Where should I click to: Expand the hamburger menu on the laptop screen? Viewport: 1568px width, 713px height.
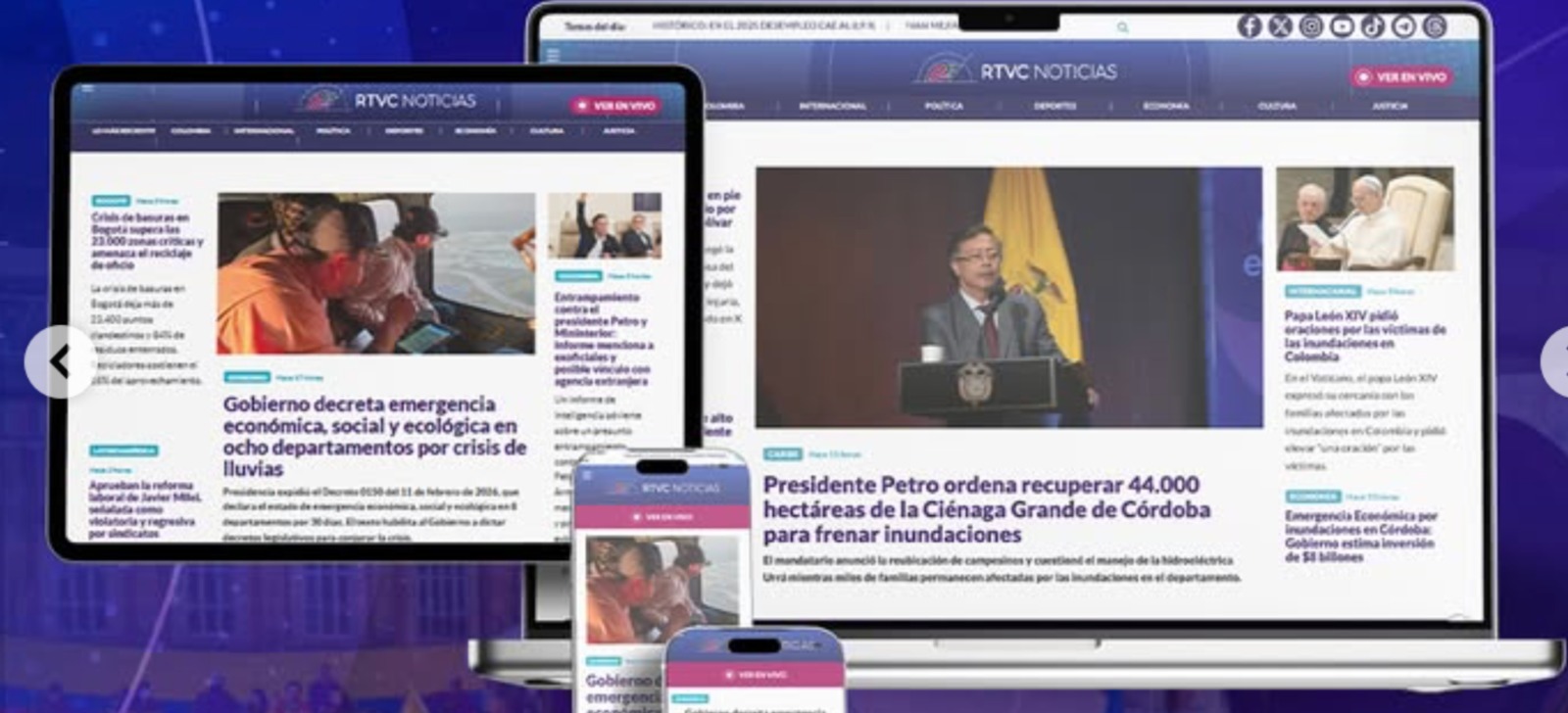point(553,55)
